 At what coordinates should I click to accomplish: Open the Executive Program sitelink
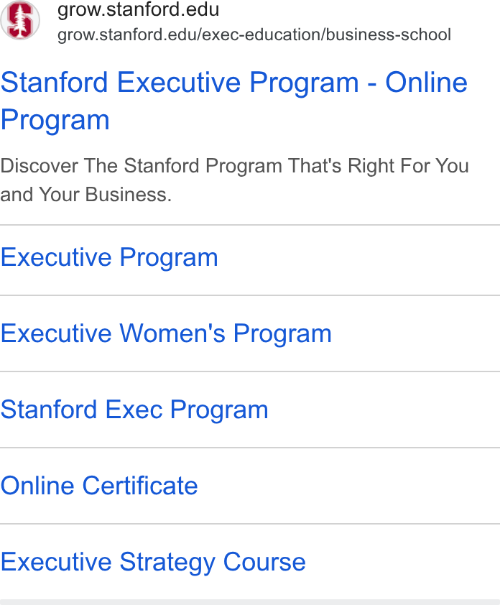pyautogui.click(x=109, y=257)
